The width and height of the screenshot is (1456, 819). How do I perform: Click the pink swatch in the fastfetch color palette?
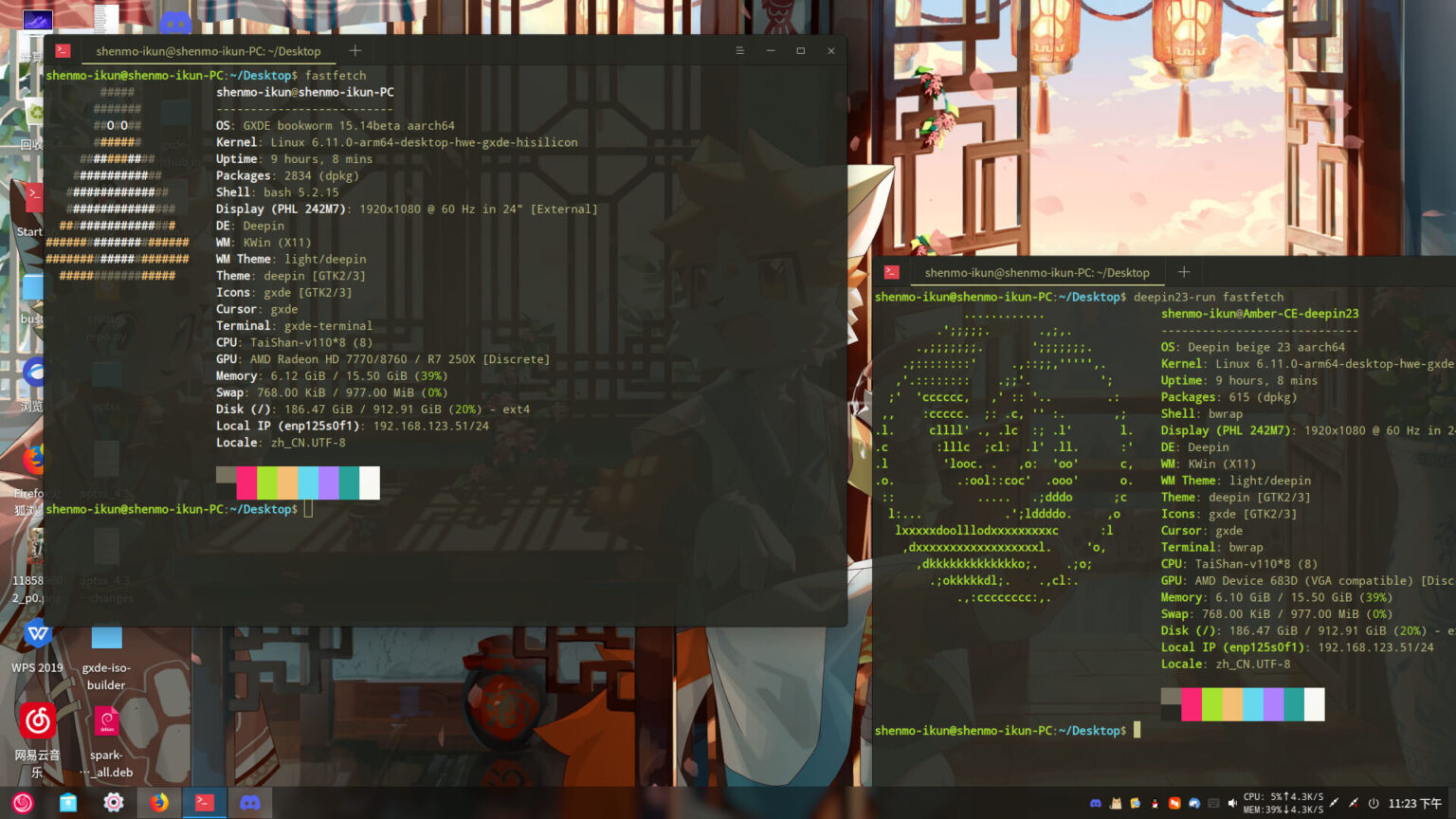click(247, 482)
